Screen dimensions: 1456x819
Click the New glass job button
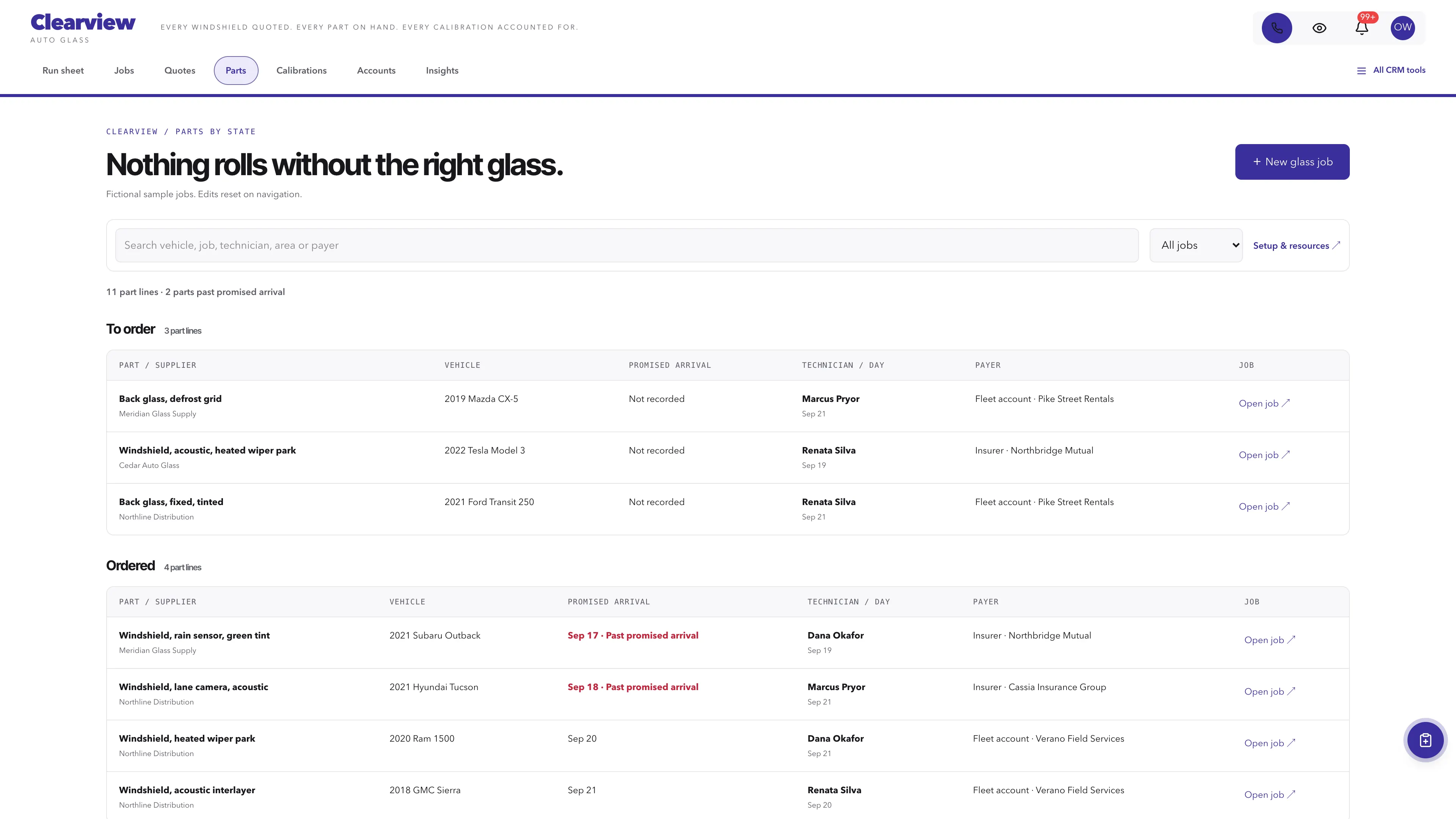[1292, 162]
